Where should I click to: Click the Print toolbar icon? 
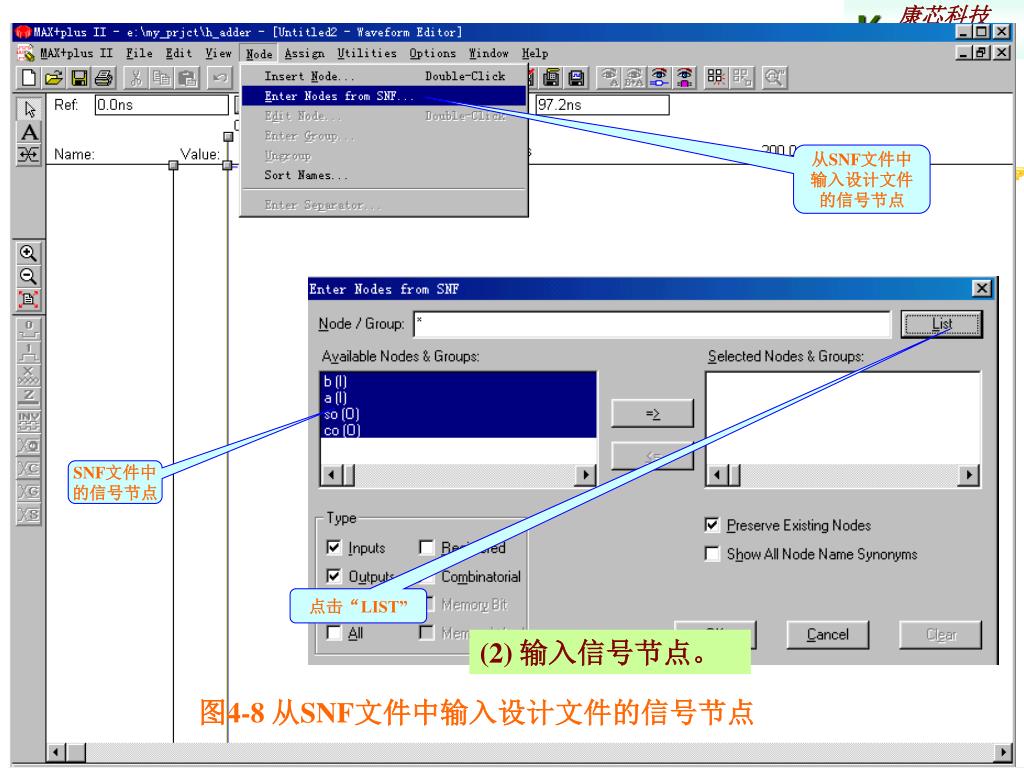coord(104,78)
